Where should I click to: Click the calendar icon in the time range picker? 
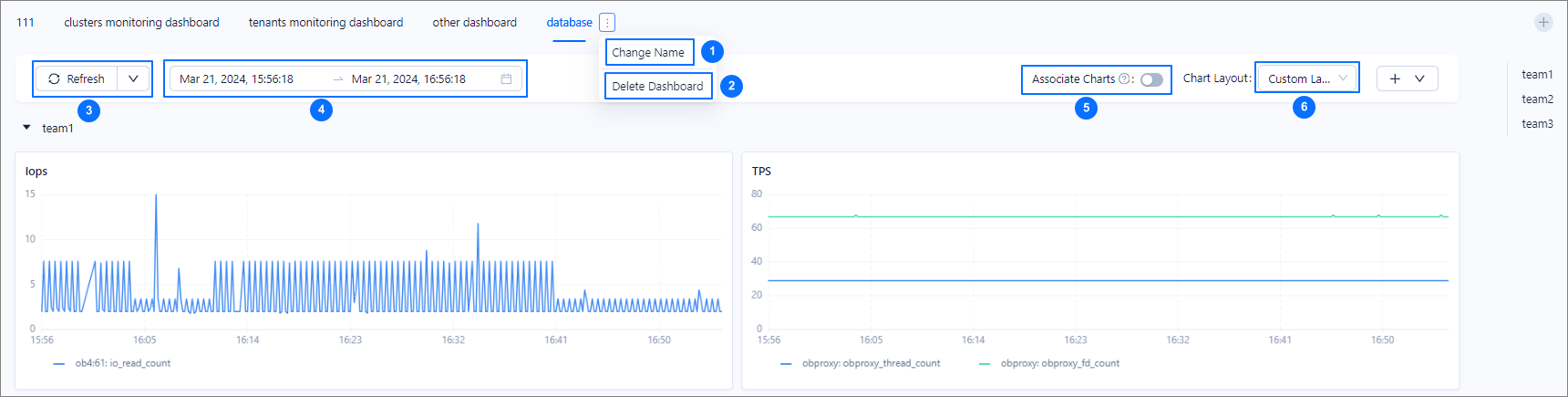click(x=506, y=79)
